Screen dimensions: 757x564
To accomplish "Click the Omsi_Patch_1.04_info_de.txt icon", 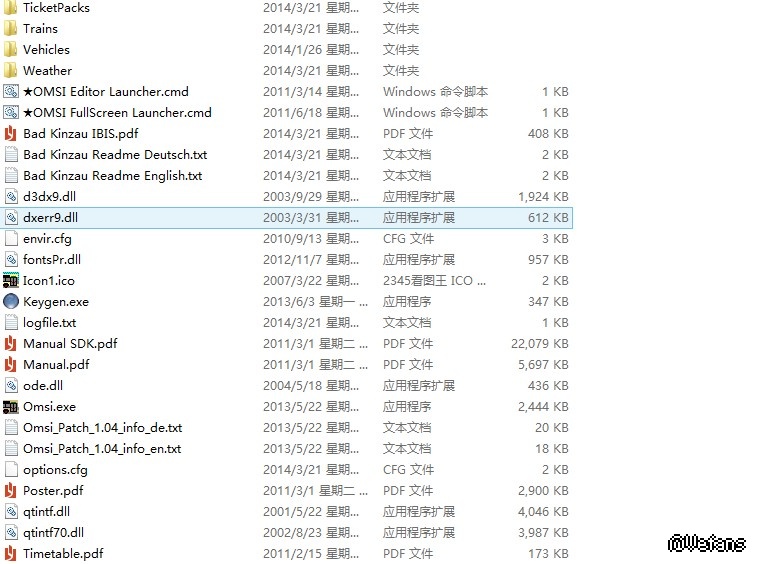I will point(11,428).
